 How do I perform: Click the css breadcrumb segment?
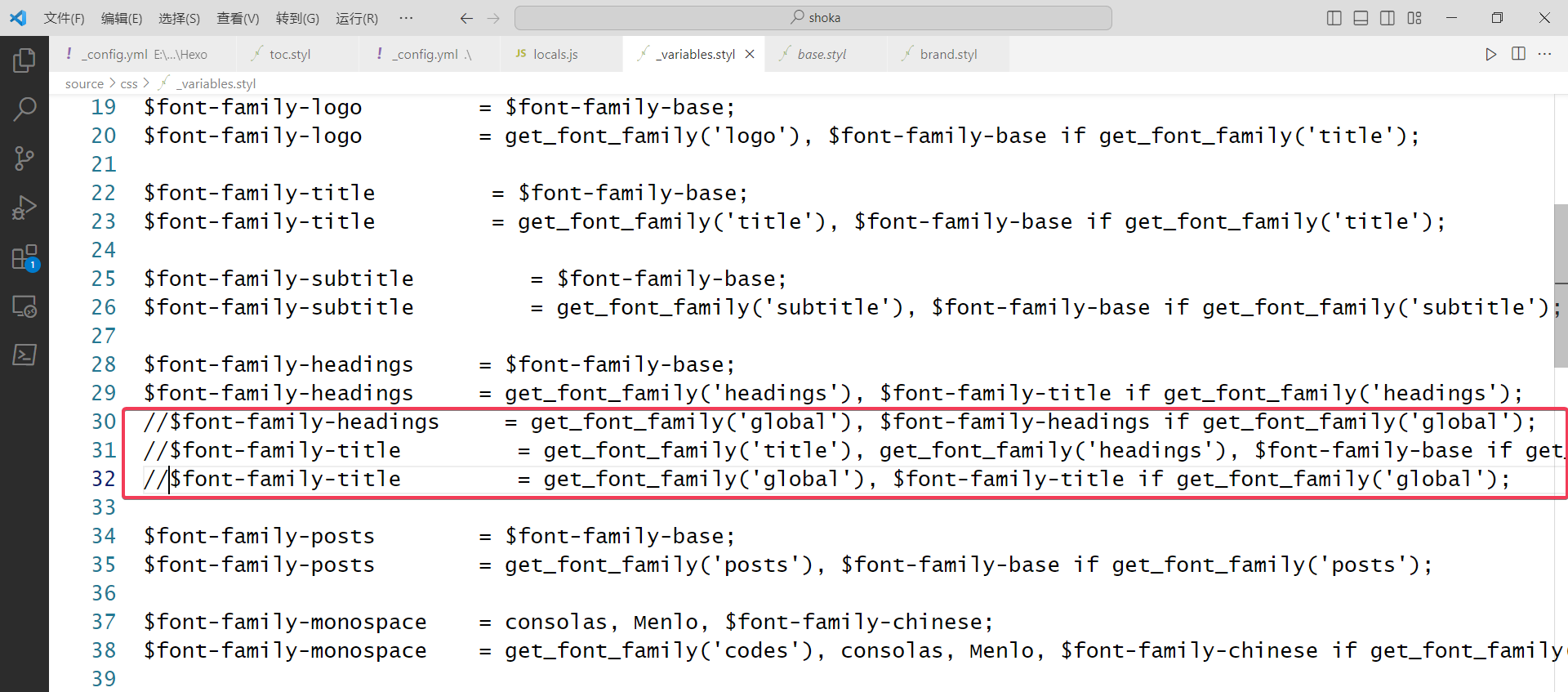129,83
